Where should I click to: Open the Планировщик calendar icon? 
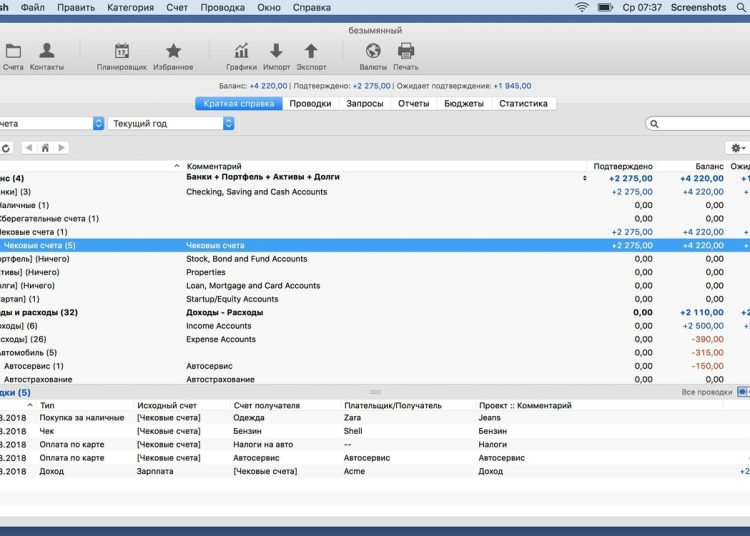click(122, 51)
